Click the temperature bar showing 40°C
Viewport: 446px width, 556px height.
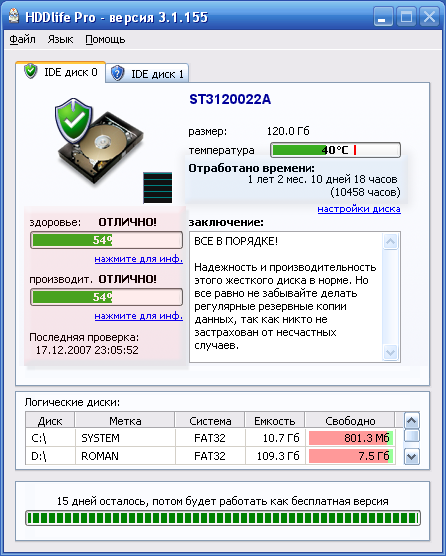pos(335,150)
